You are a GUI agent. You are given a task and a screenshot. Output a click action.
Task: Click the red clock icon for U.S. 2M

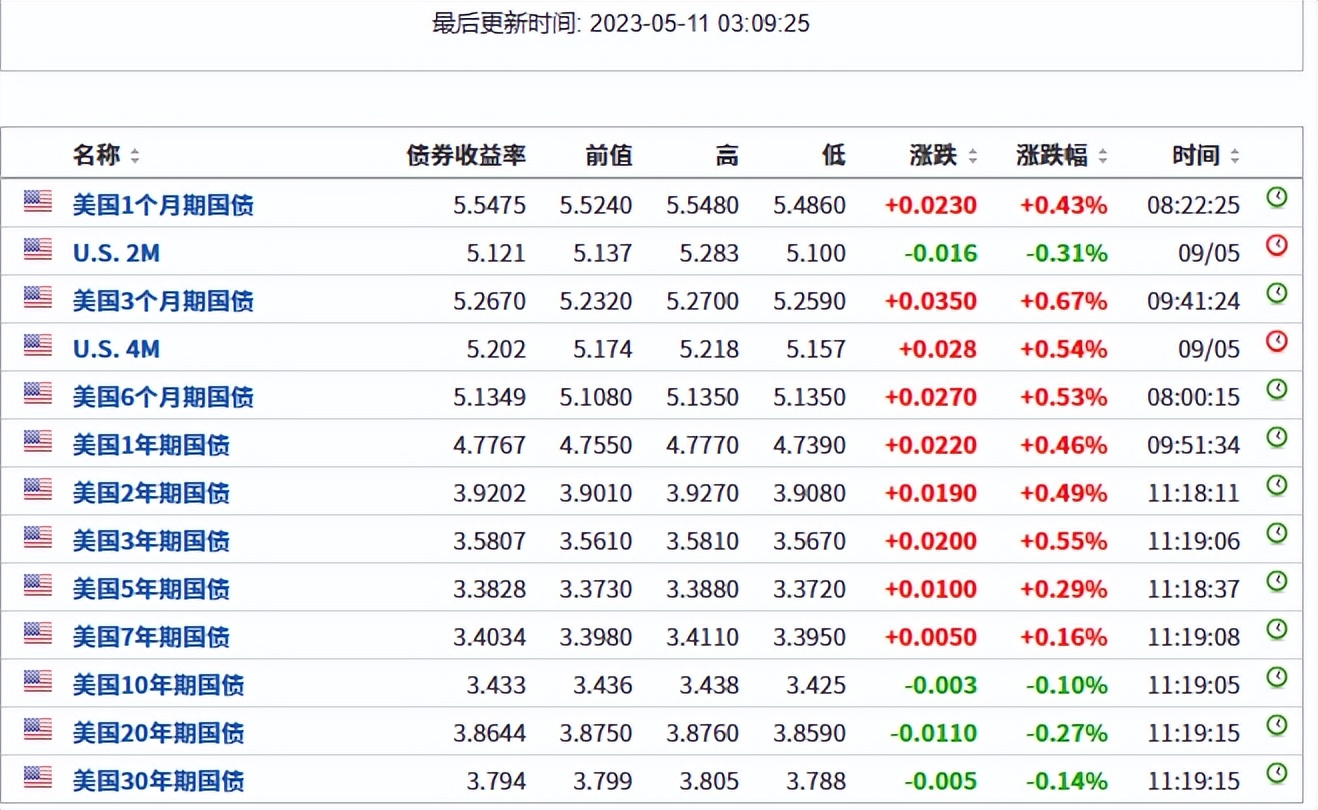(1276, 244)
